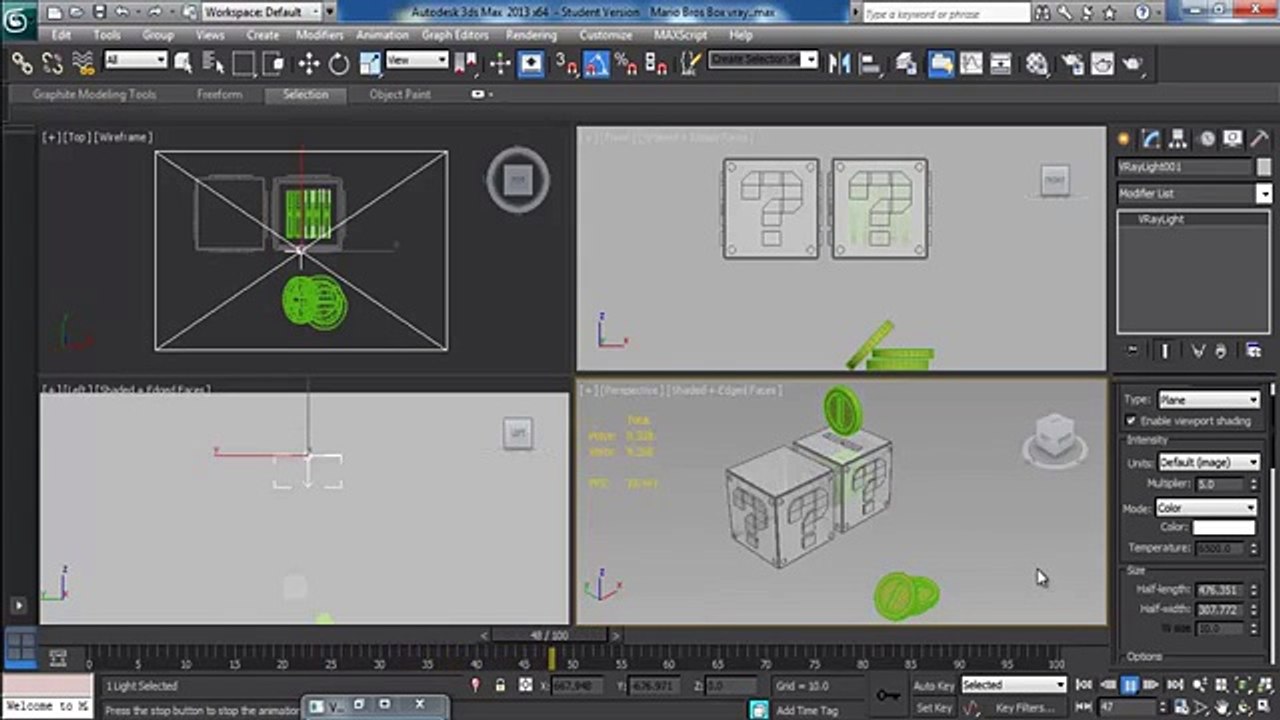
Task: Toggle the Angle Snap button
Action: click(596, 64)
